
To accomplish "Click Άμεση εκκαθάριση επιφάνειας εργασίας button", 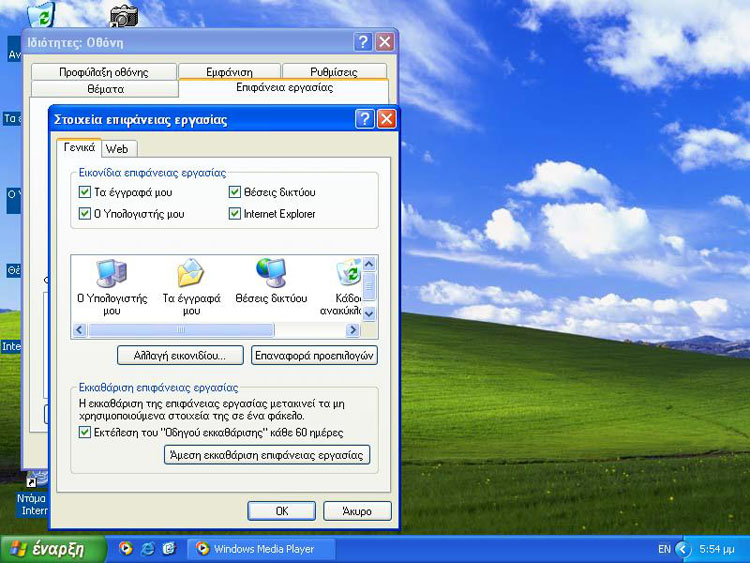I will point(267,454).
